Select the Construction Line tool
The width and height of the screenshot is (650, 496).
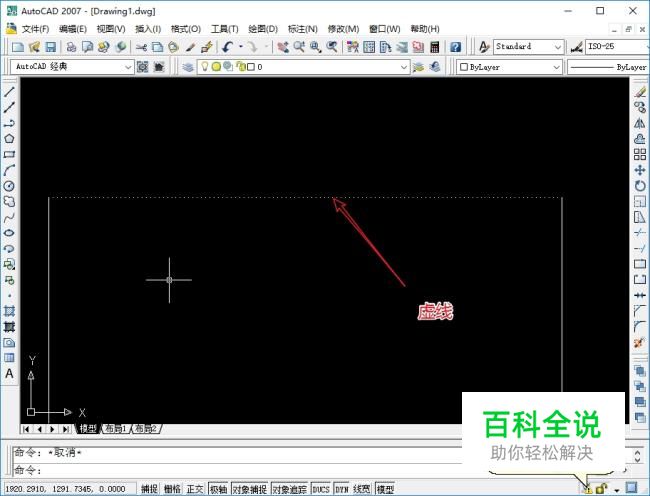point(9,107)
